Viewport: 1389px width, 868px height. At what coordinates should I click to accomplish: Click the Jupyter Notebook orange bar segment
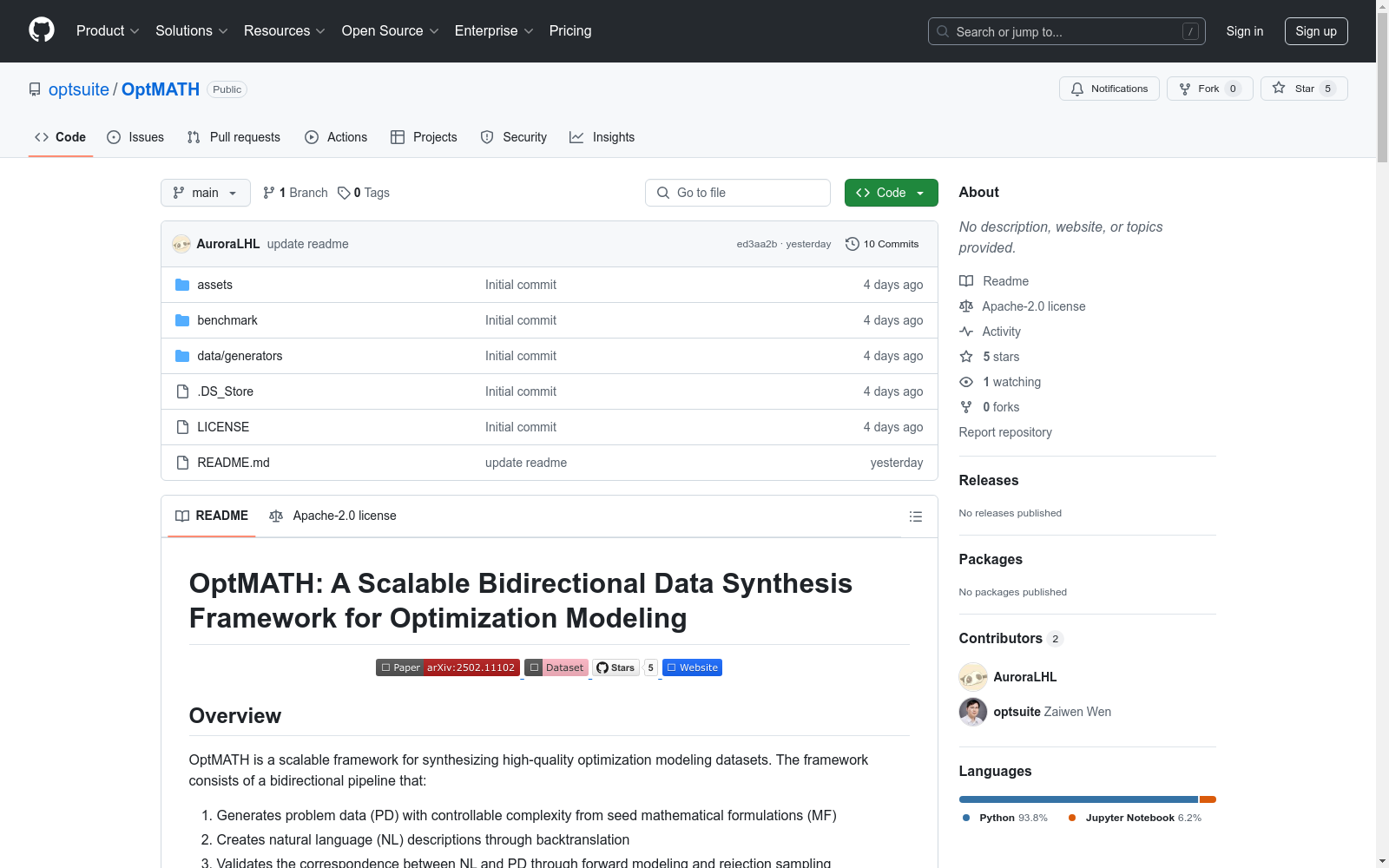[x=1208, y=799]
